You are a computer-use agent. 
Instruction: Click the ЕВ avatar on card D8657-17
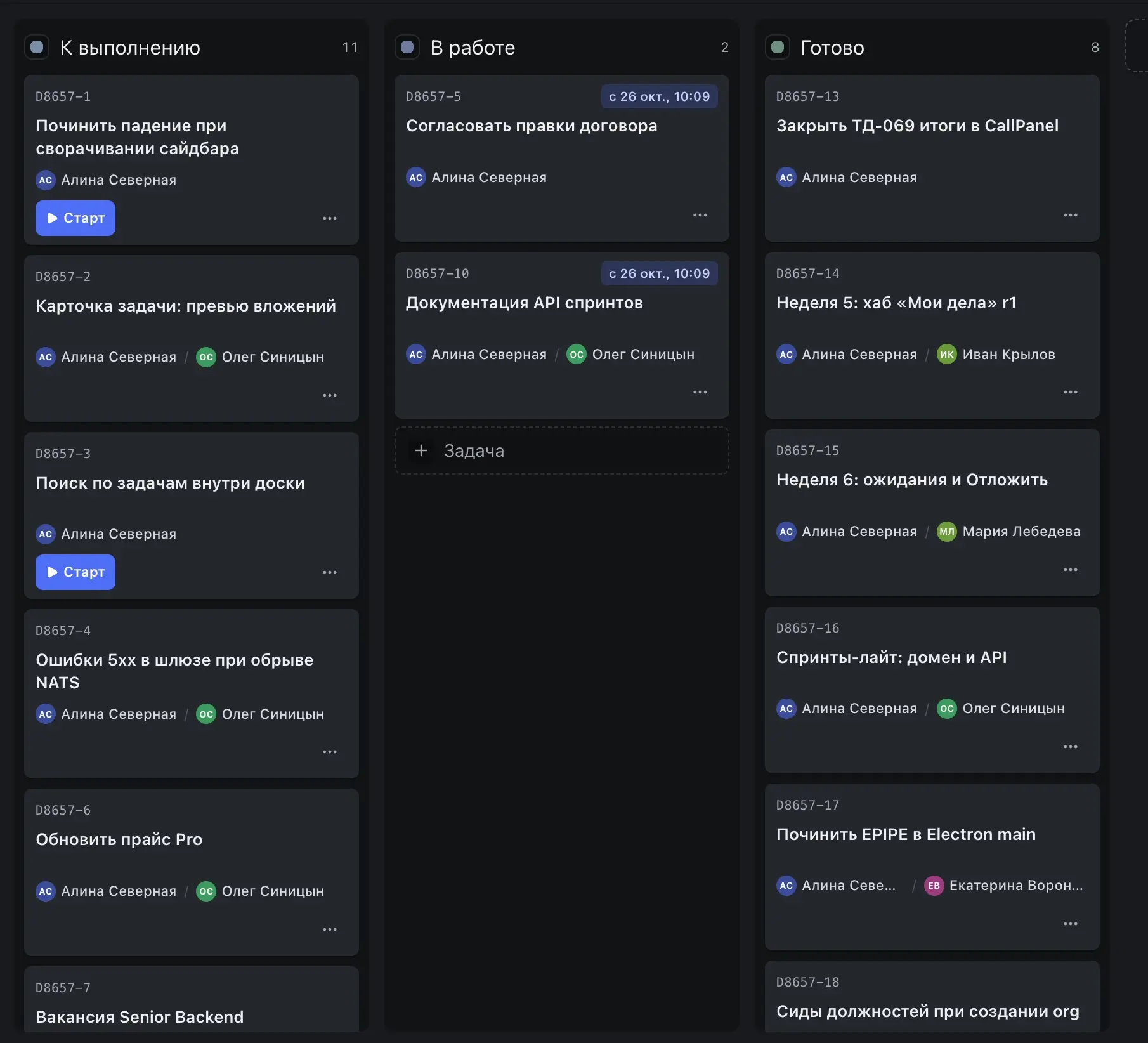tap(934, 886)
